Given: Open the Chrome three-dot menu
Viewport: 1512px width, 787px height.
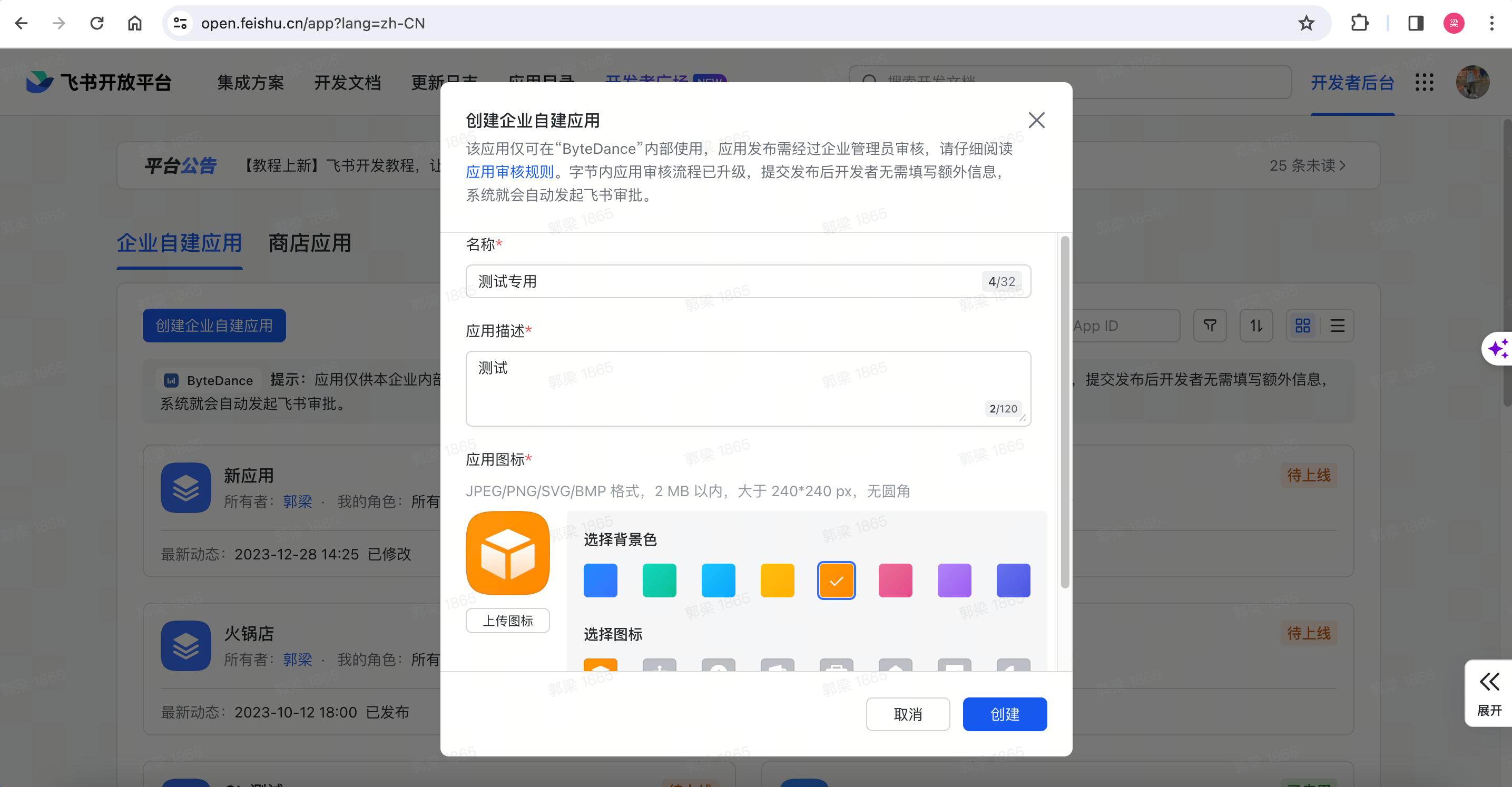Looking at the screenshot, I should coord(1491,24).
